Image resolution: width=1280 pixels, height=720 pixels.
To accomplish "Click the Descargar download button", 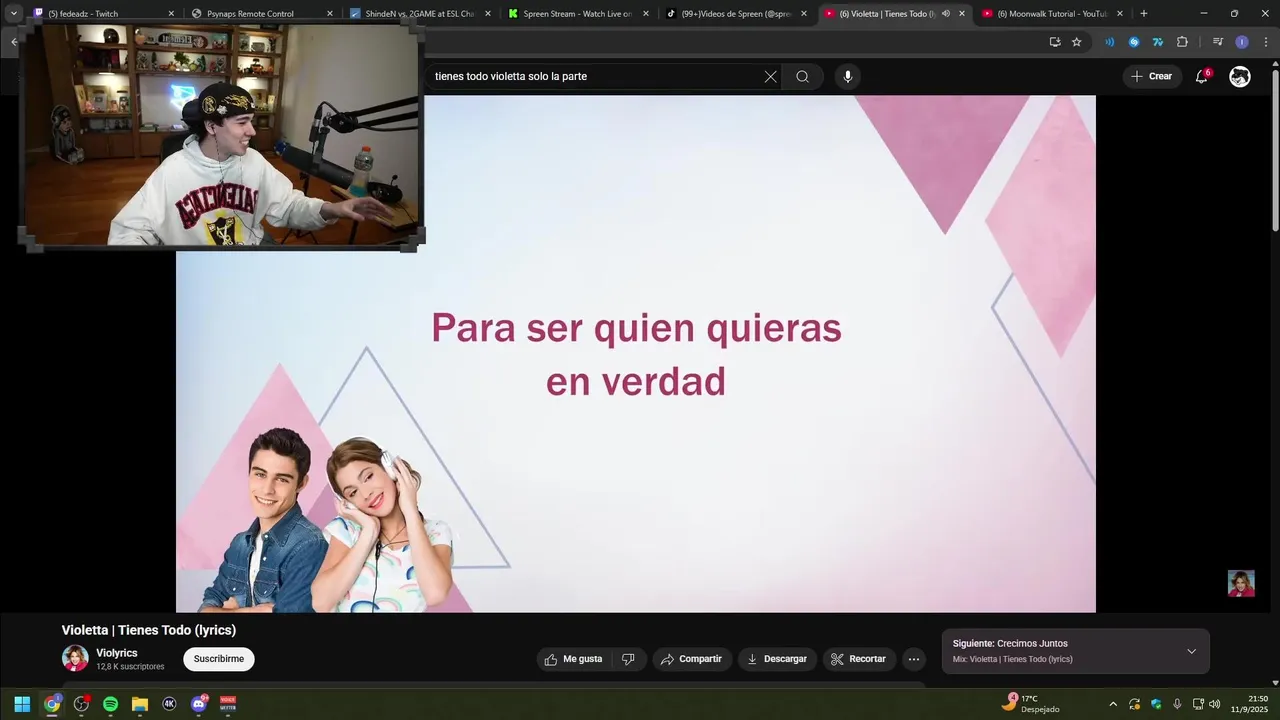I will coord(777,659).
